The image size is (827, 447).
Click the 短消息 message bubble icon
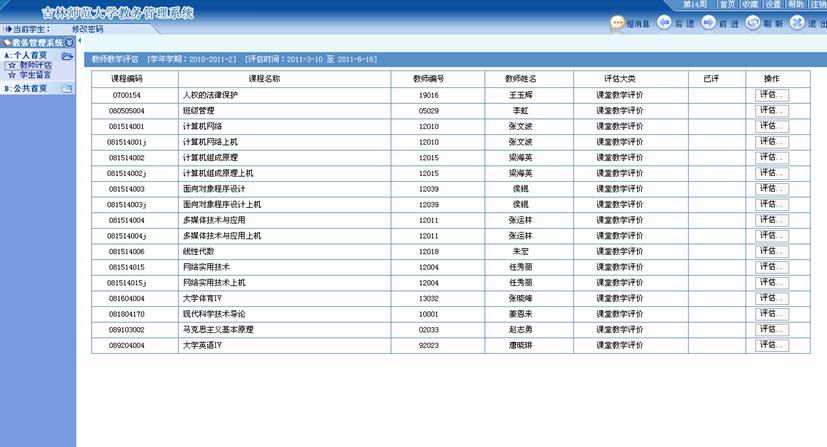618,23
